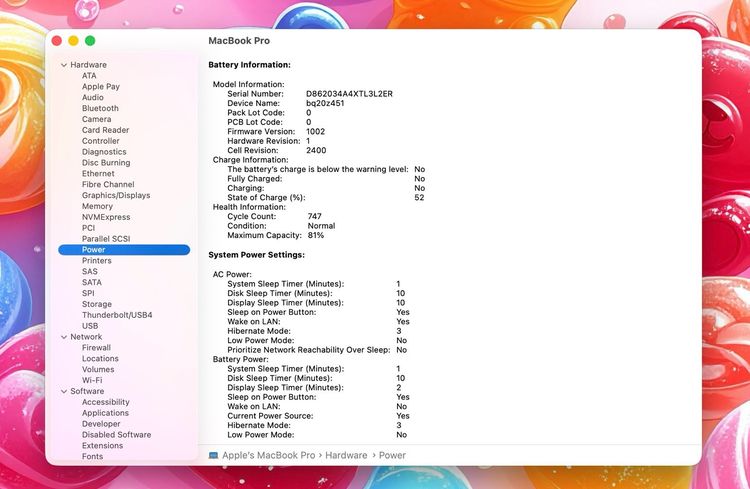This screenshot has width=750, height=489.
Task: Select ATA in the sidebar
Action: coord(89,76)
